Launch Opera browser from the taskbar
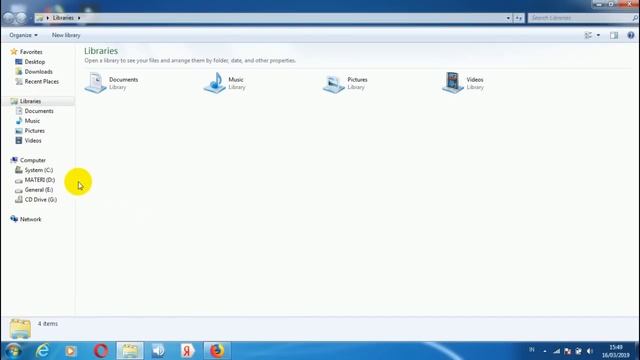The width and height of the screenshot is (640, 360). [101, 351]
